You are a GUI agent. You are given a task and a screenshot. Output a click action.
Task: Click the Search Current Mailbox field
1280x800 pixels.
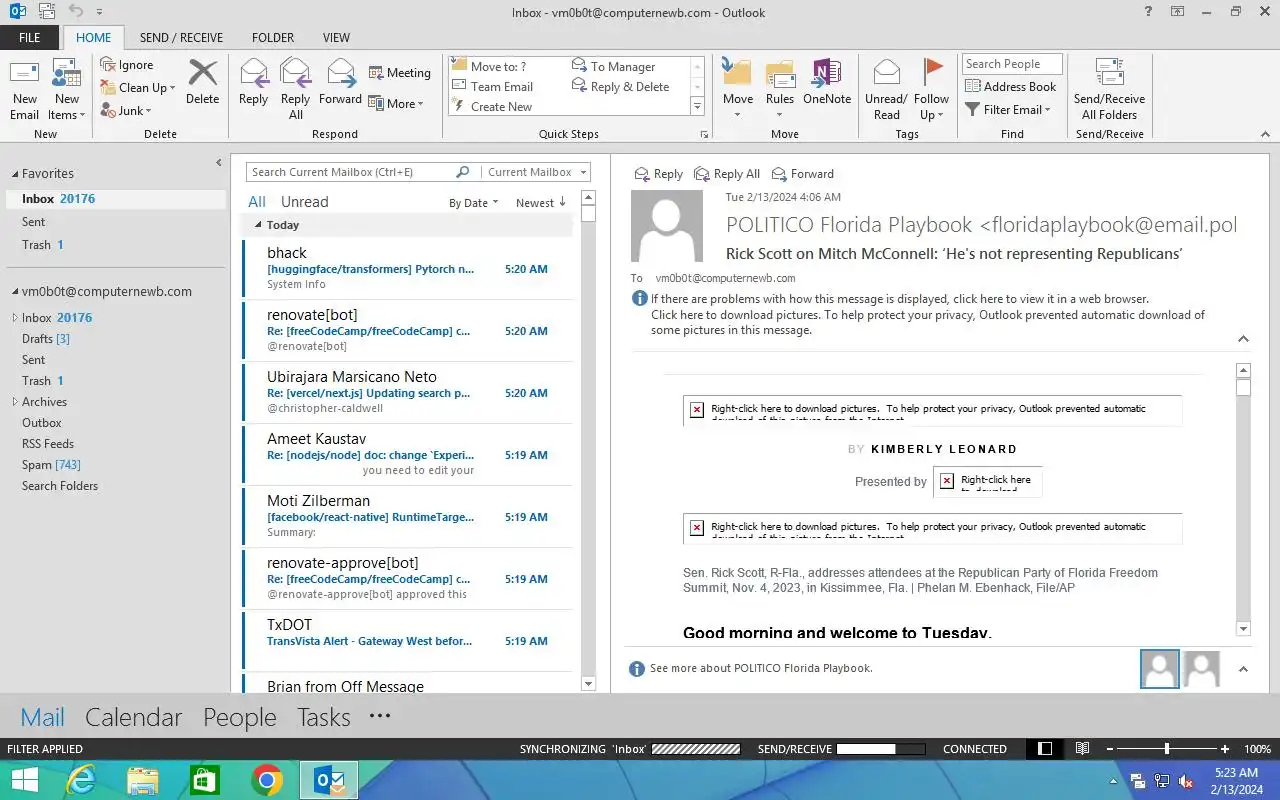[350, 172]
